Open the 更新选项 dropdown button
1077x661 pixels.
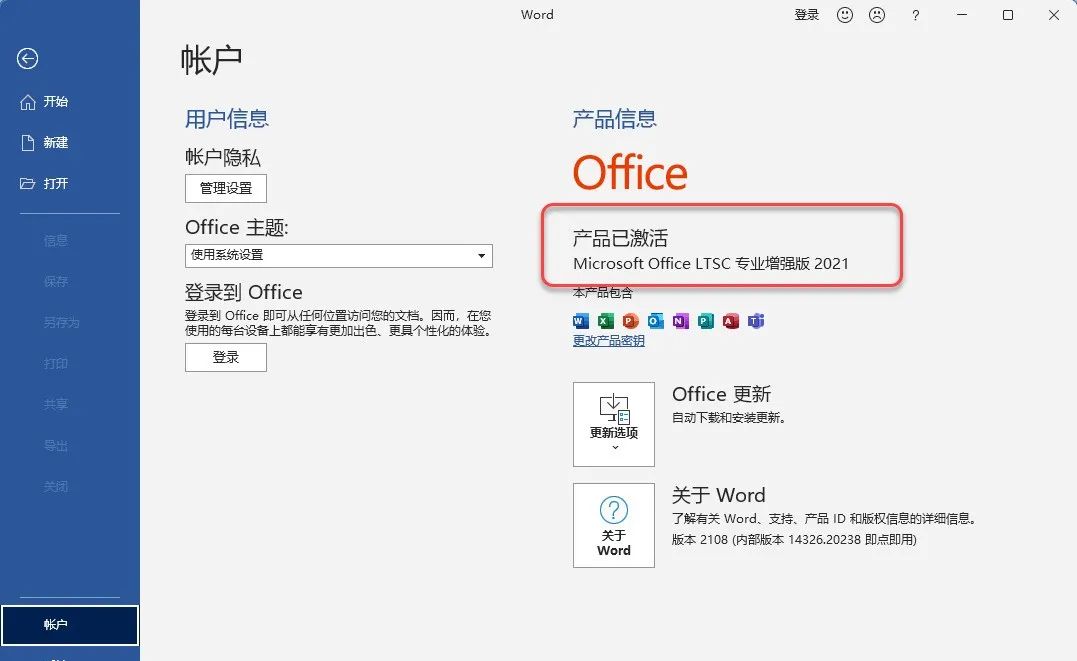(613, 424)
